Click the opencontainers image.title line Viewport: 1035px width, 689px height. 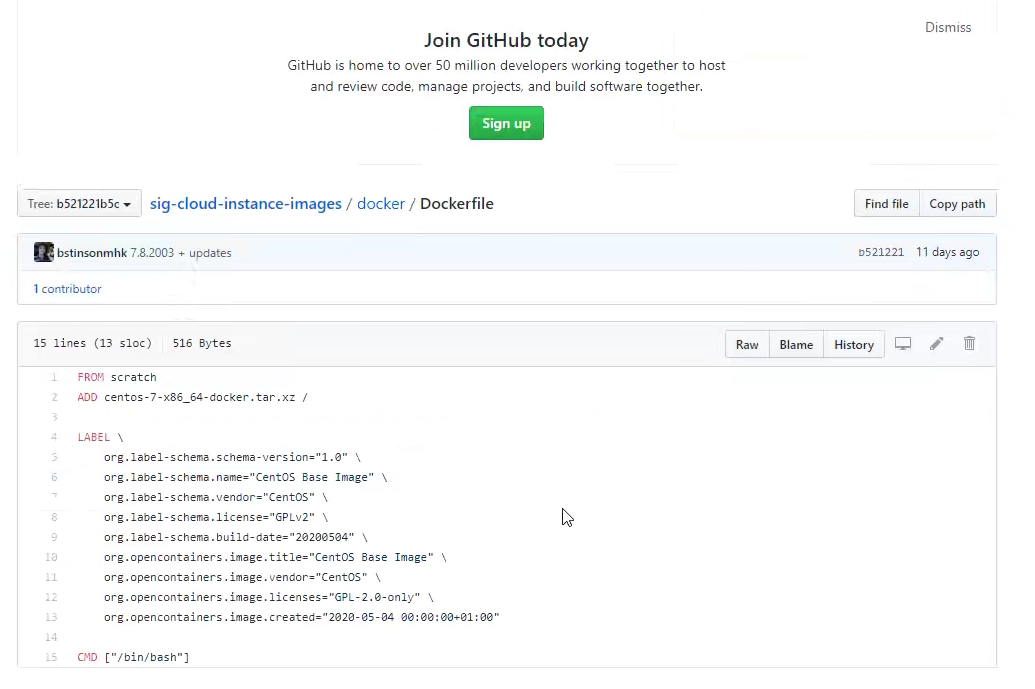tap(275, 557)
